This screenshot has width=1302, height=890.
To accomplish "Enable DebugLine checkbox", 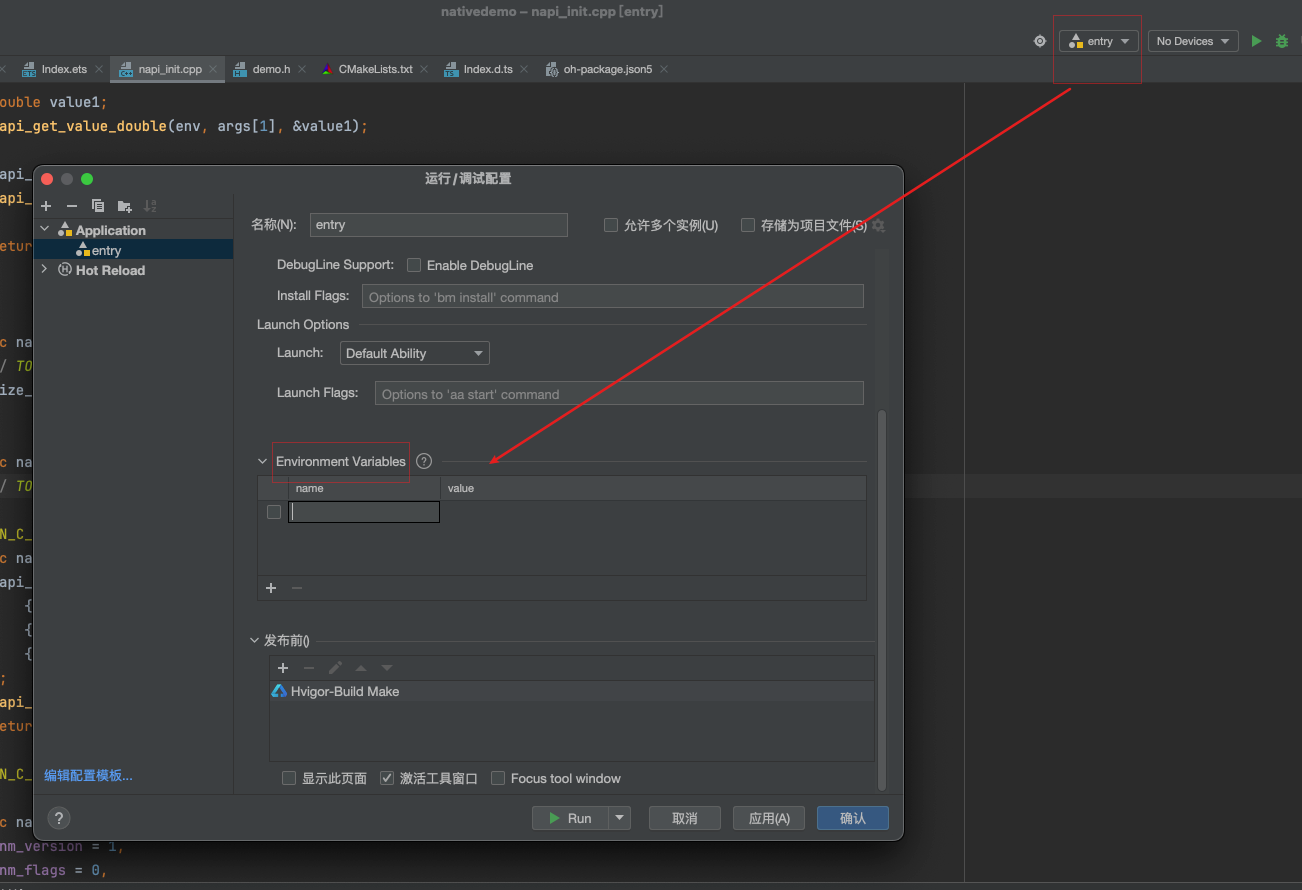I will click(x=414, y=265).
